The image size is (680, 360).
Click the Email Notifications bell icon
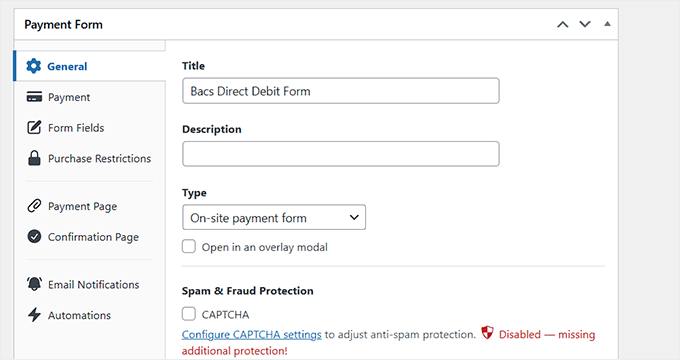(x=34, y=284)
